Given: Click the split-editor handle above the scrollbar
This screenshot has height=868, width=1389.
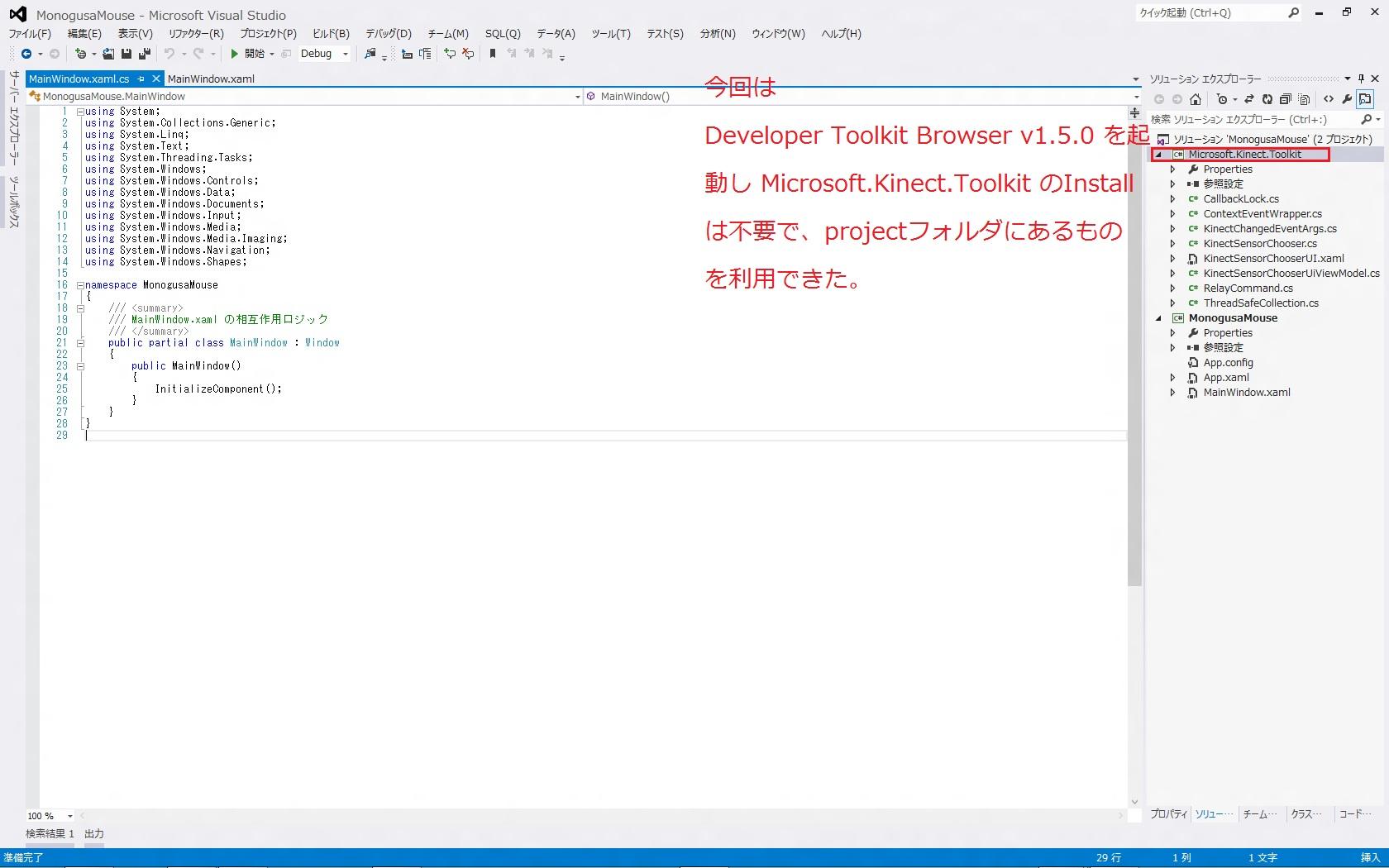Looking at the screenshot, I should coord(1134,112).
